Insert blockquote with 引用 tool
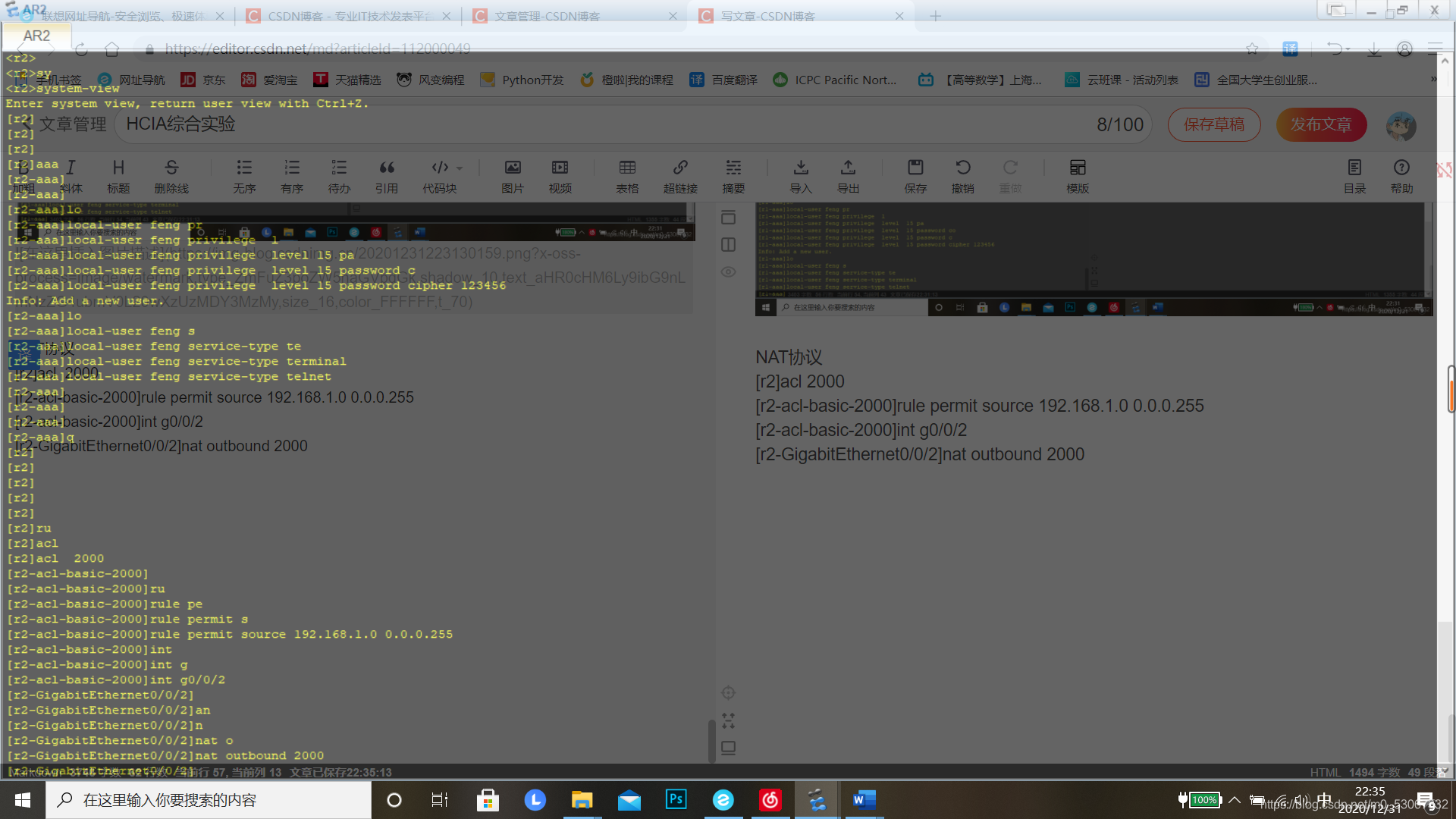 coord(387,176)
